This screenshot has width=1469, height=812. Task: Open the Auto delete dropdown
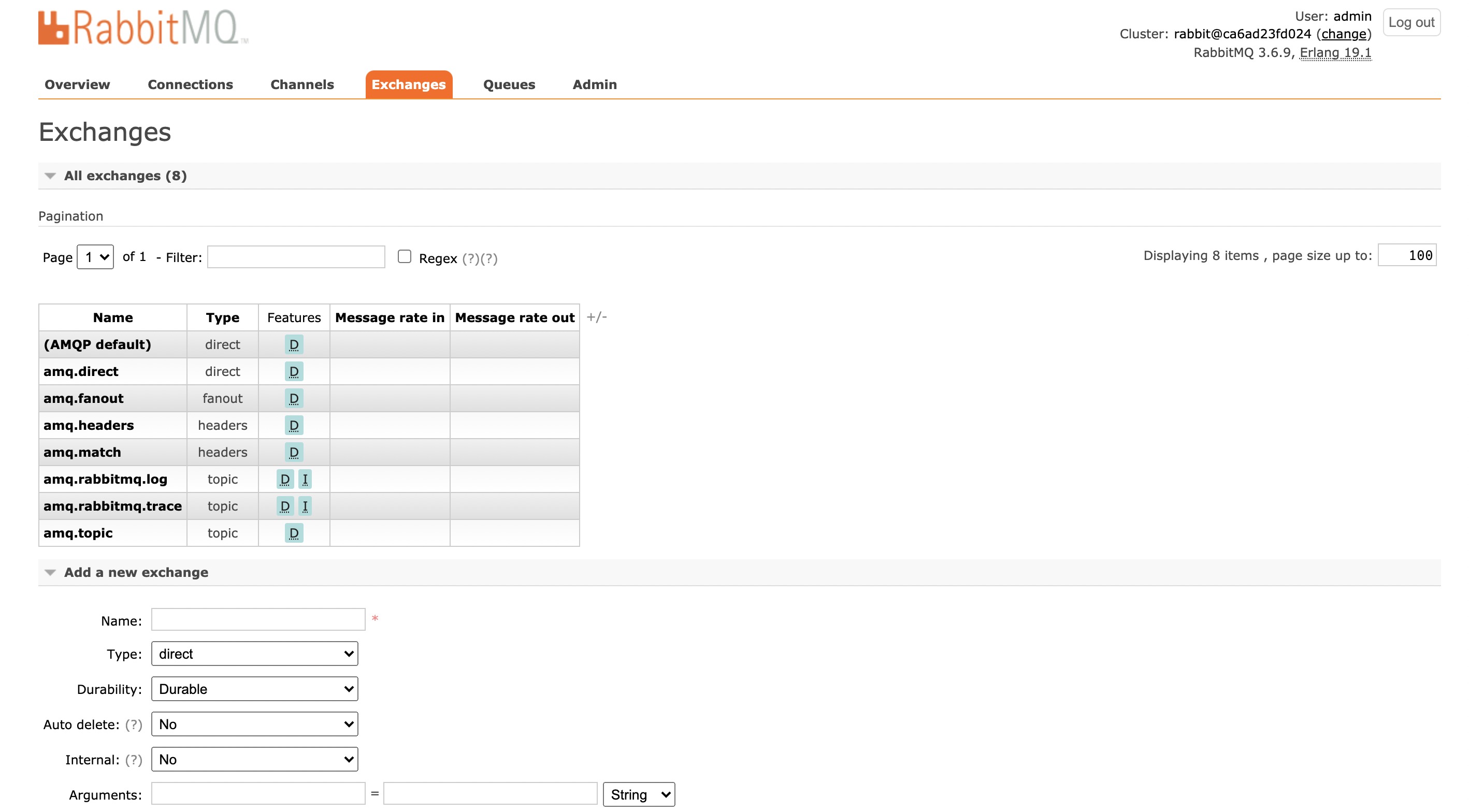254,724
